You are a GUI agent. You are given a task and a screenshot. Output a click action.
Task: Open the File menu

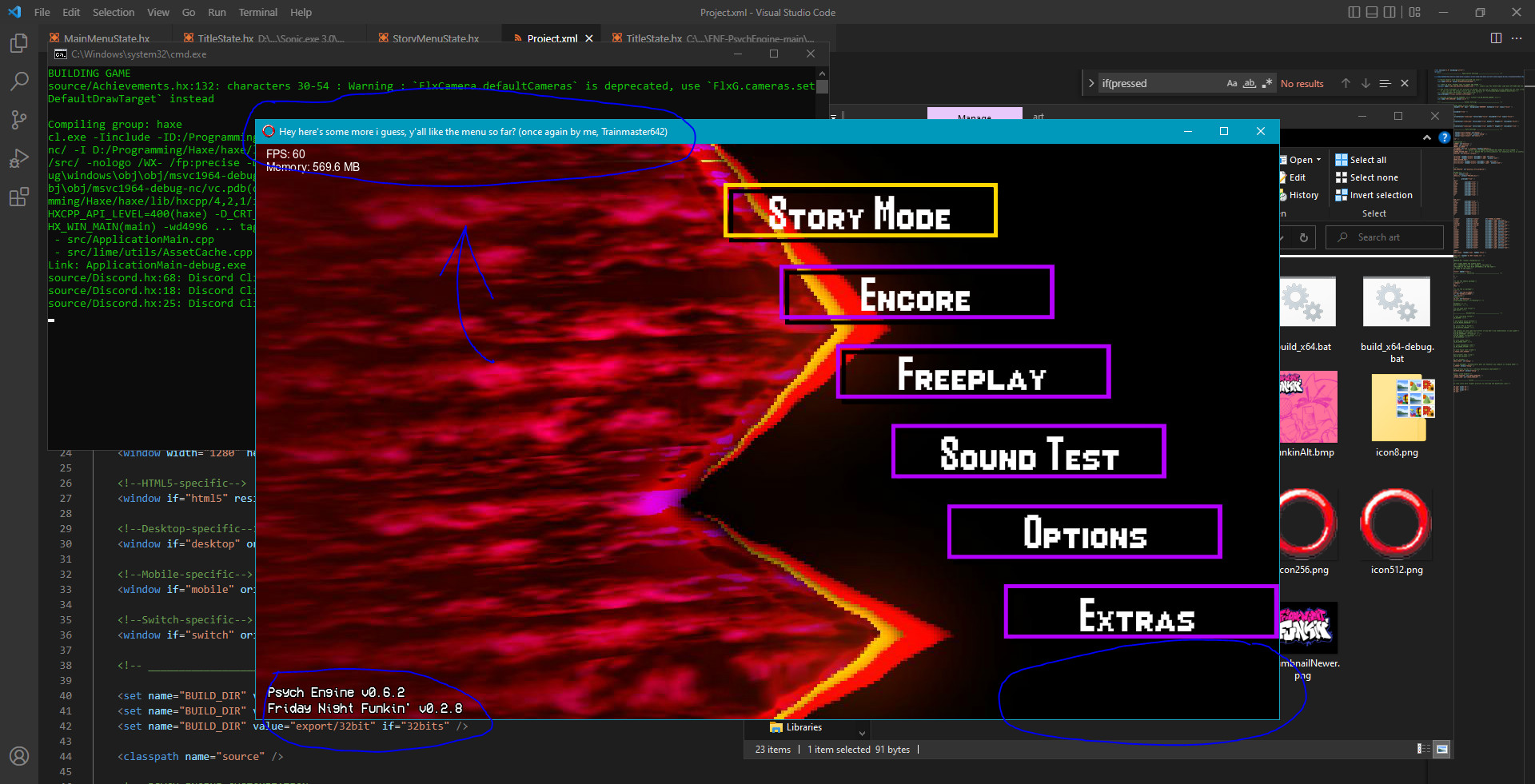pos(42,12)
